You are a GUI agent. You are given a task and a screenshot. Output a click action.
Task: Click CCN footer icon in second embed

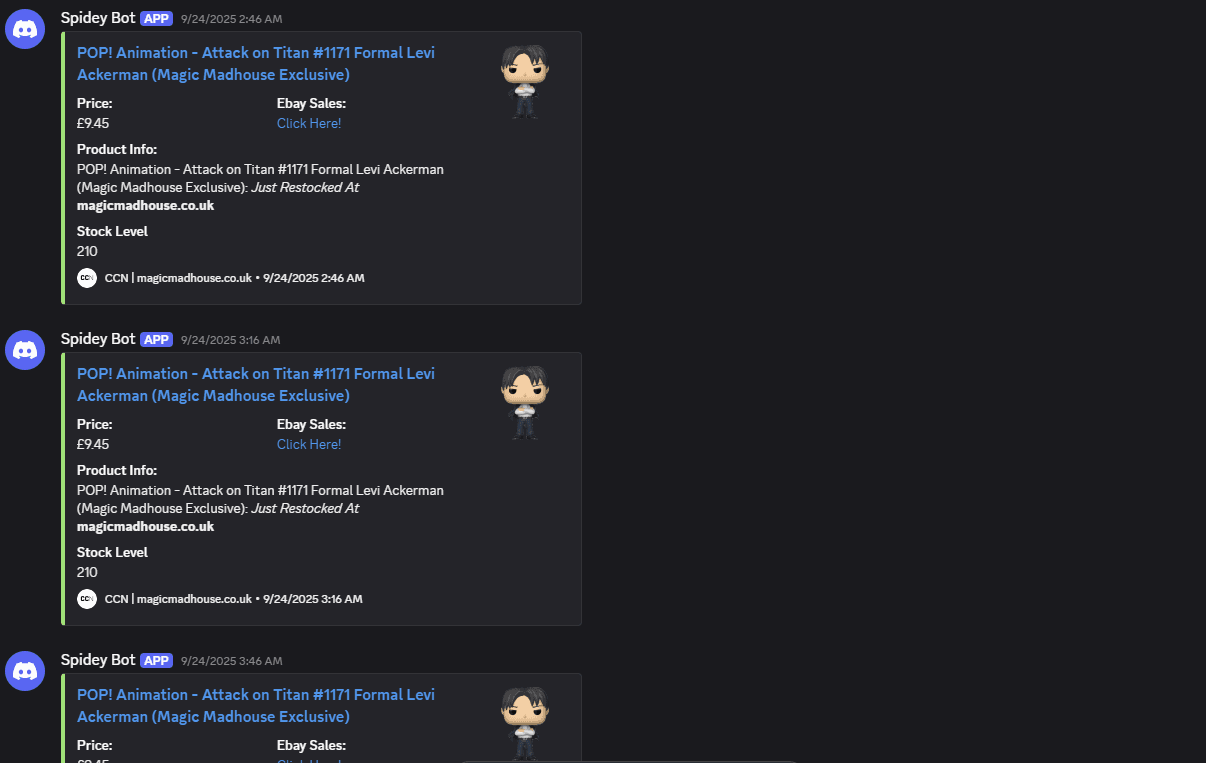(x=87, y=599)
